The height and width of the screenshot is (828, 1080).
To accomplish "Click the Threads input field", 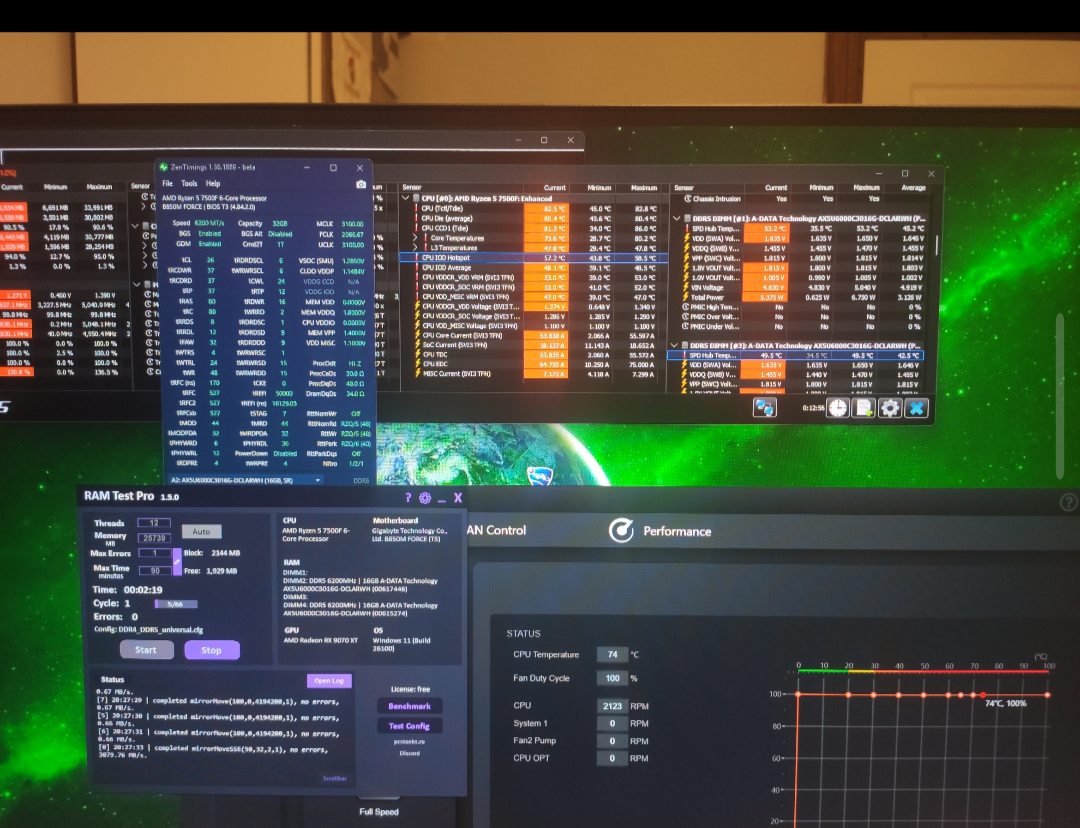I will click(154, 523).
